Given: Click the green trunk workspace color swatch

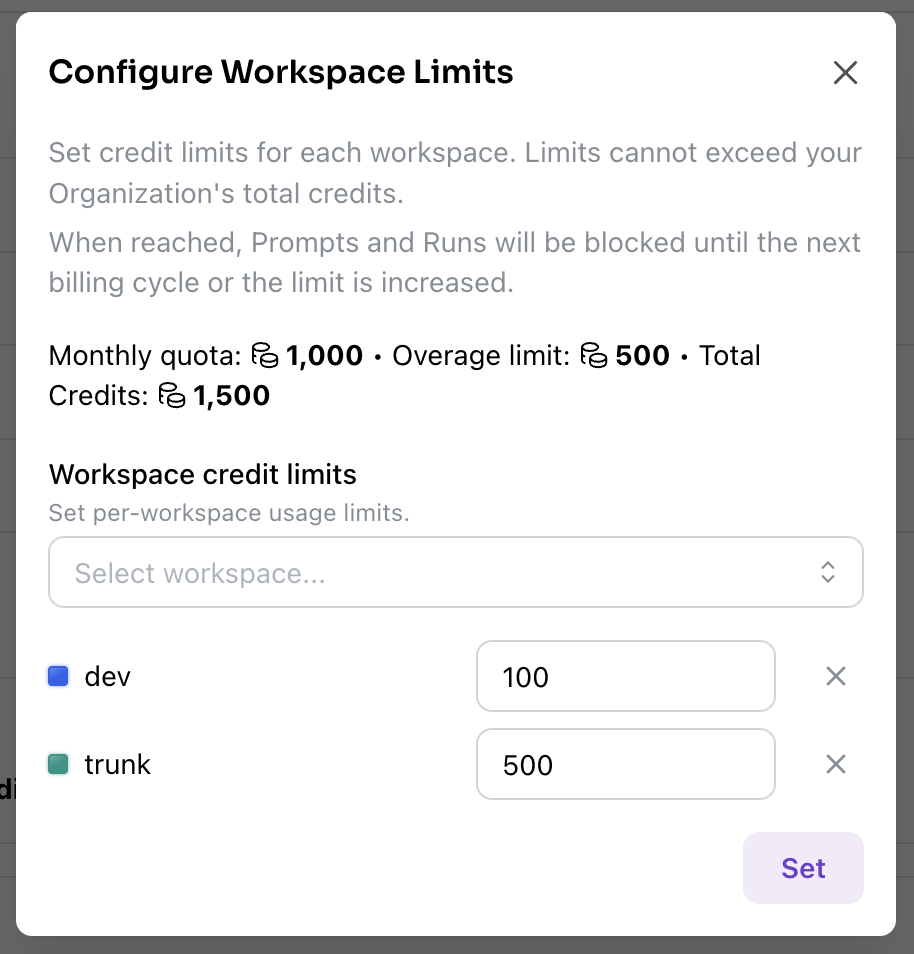Looking at the screenshot, I should (58, 765).
